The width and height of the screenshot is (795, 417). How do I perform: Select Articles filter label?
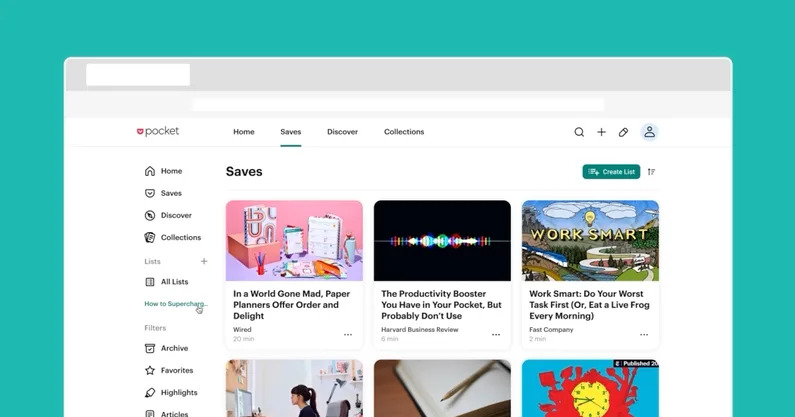174,414
